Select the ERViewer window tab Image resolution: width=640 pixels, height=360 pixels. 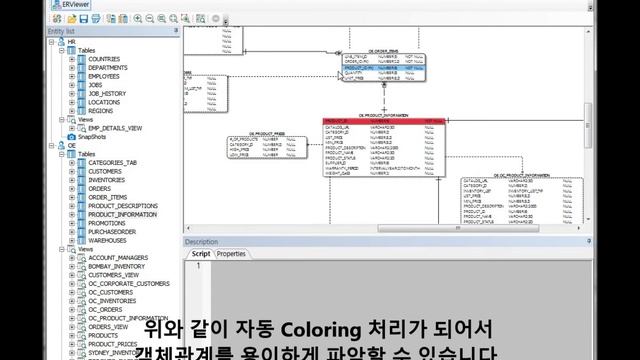(71, 5)
